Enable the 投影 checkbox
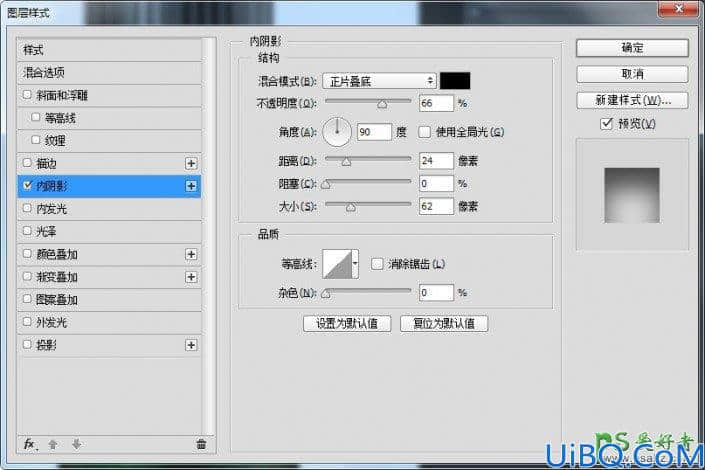The image size is (705, 470). click(27, 345)
